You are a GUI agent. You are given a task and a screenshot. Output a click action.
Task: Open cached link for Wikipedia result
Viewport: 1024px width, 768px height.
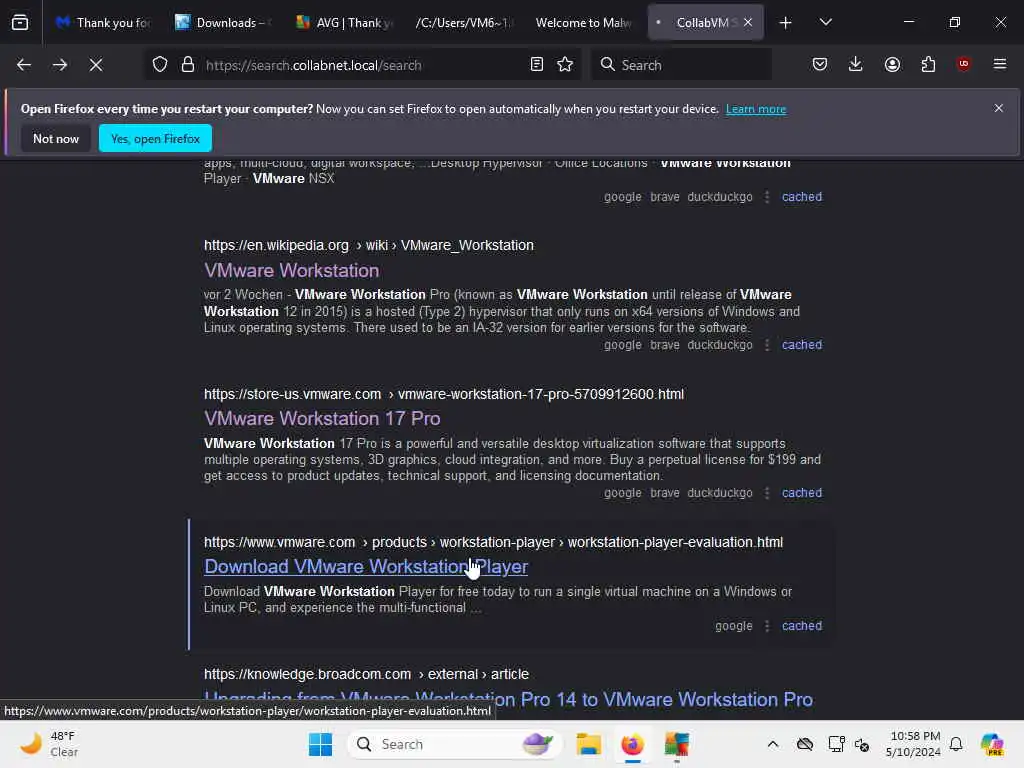pos(802,345)
